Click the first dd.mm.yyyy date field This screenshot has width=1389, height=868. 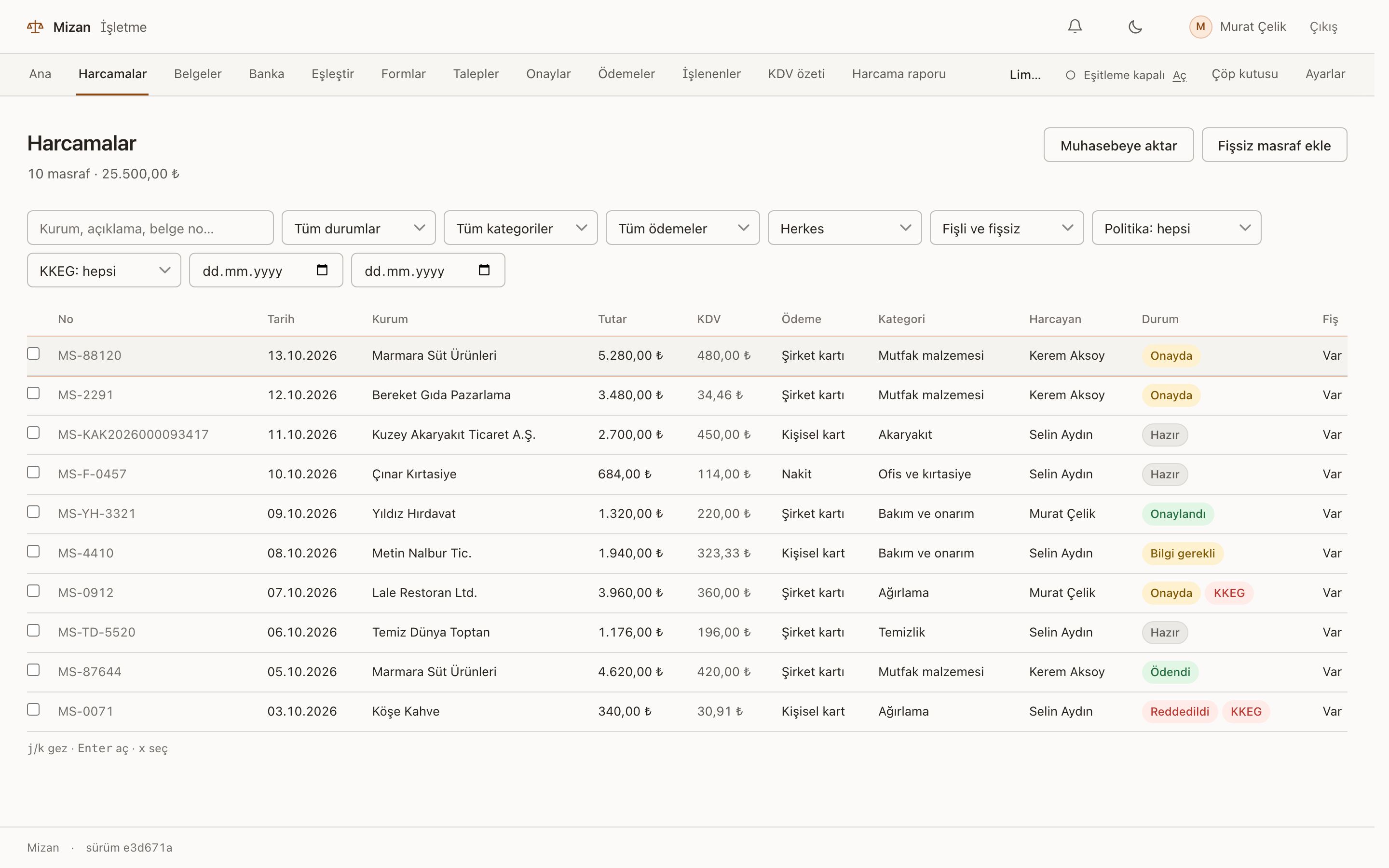pos(266,271)
